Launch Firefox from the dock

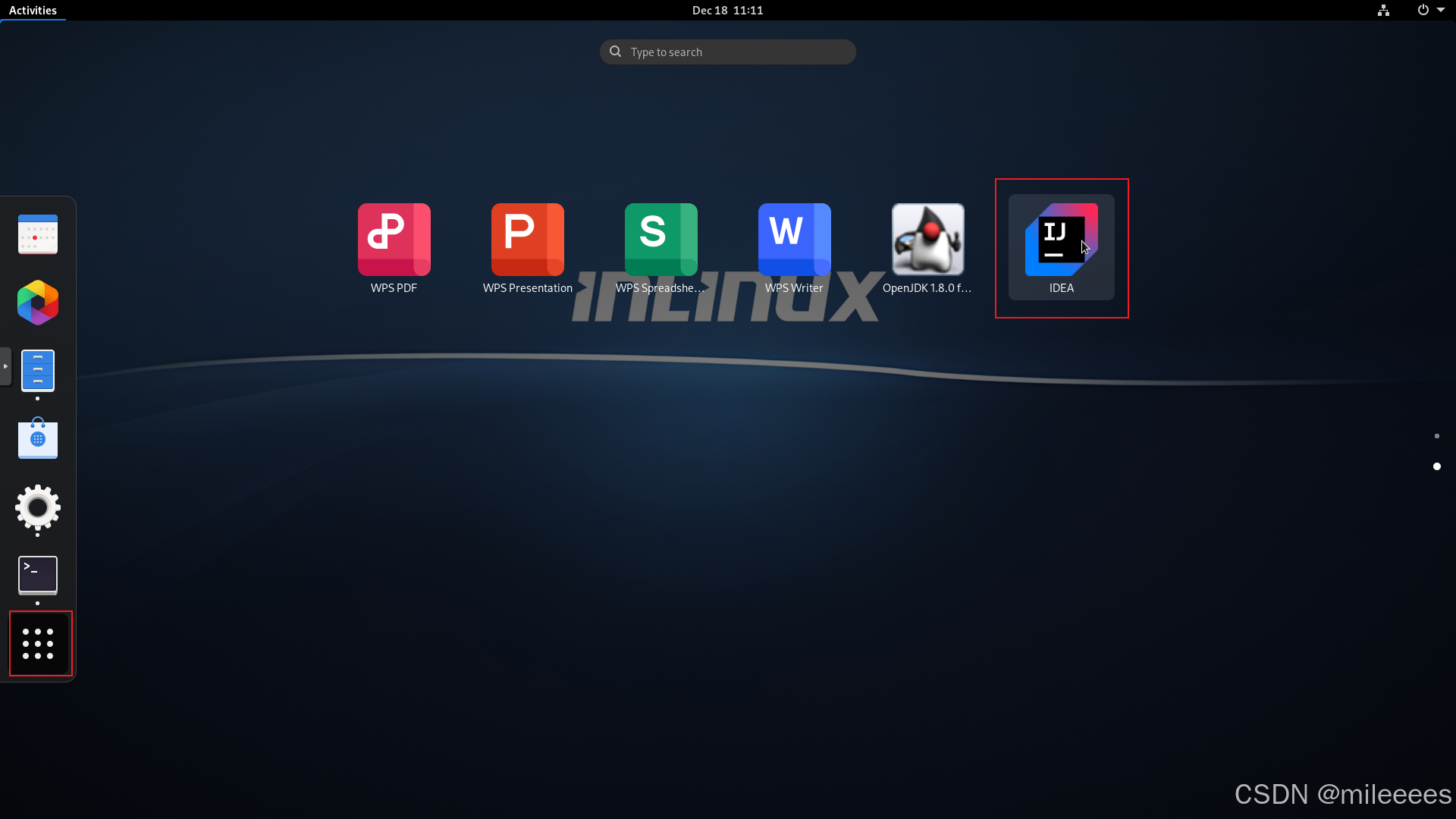[x=37, y=303]
